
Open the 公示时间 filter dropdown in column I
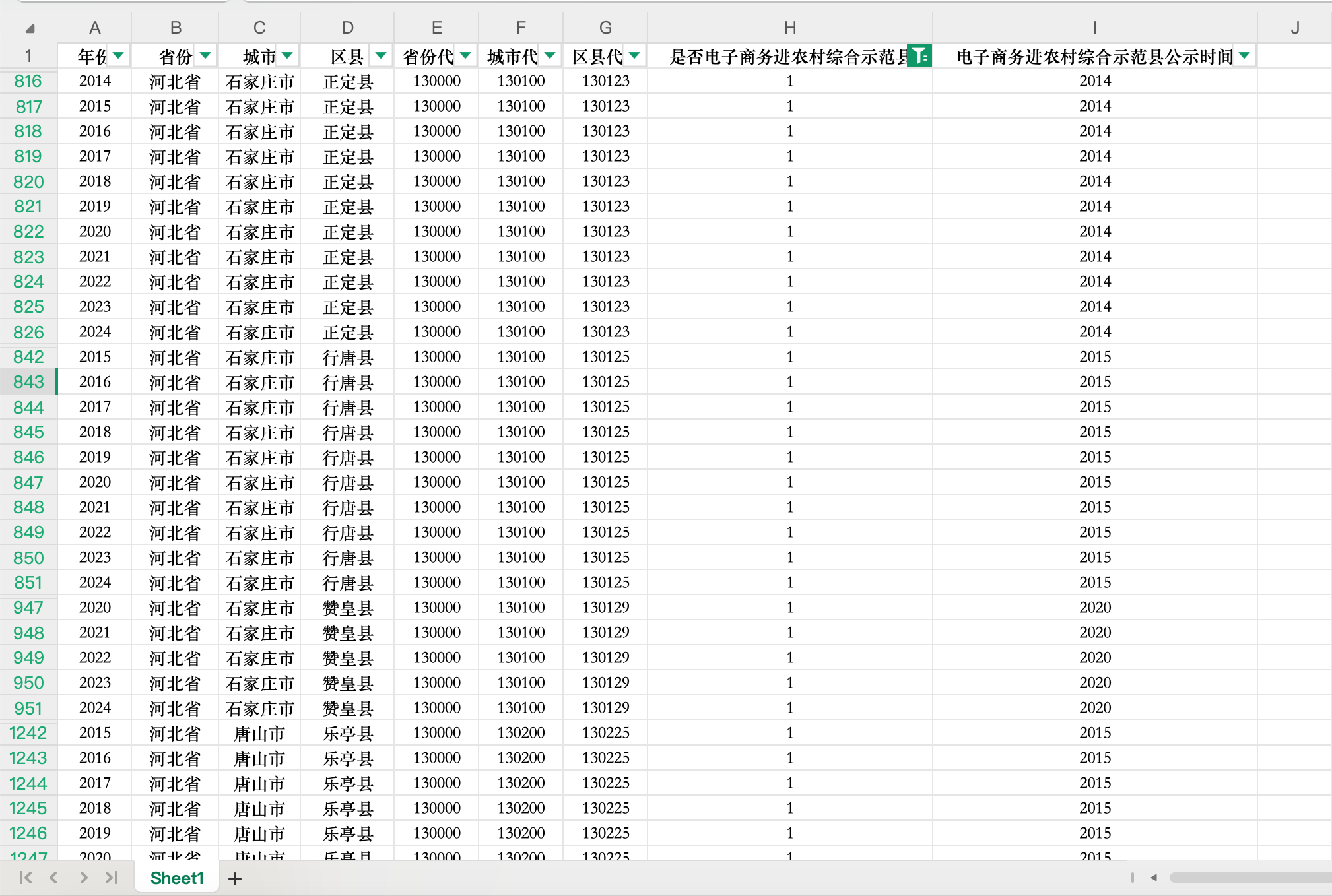(1244, 56)
